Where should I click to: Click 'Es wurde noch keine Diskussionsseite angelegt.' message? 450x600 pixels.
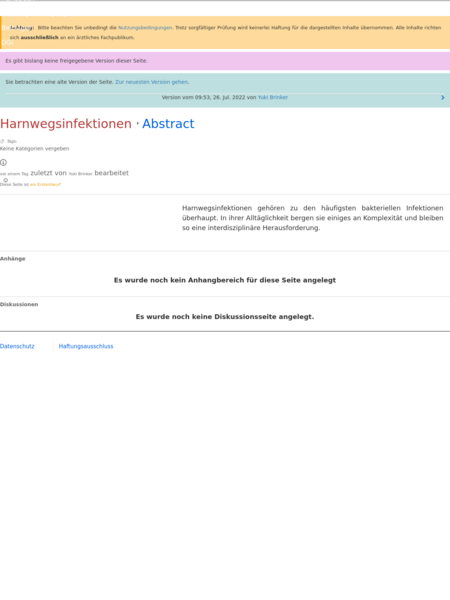(x=225, y=317)
